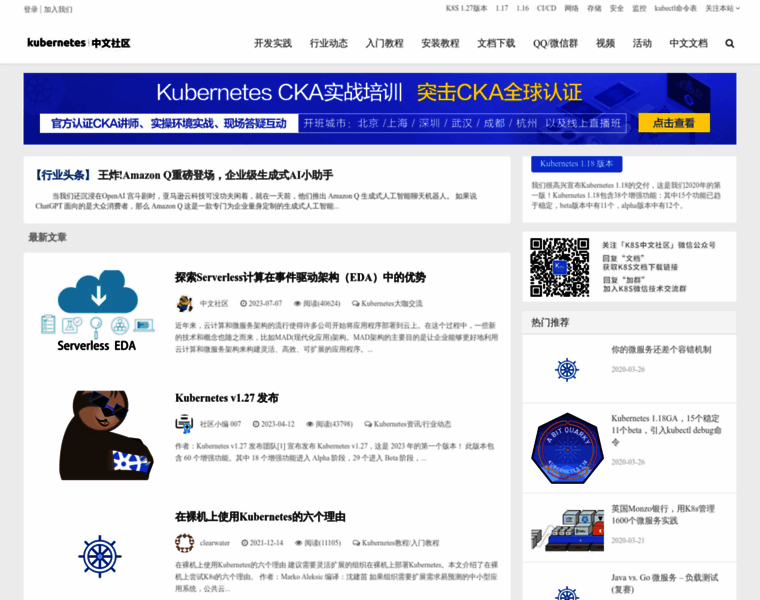760x600 pixels.
Task: Open 活动 menu item
Action: tap(642, 44)
